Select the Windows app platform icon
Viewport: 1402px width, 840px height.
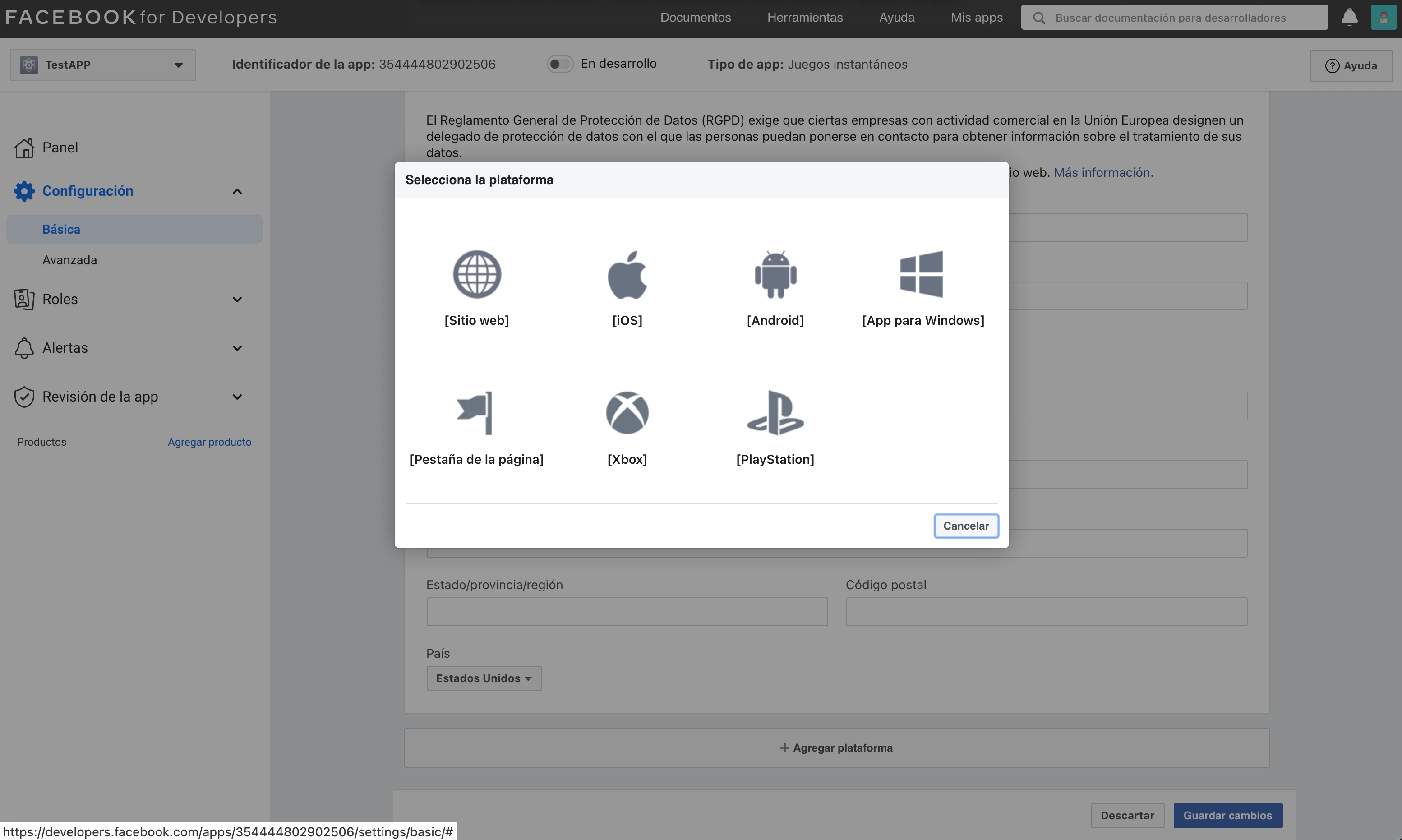point(922,275)
